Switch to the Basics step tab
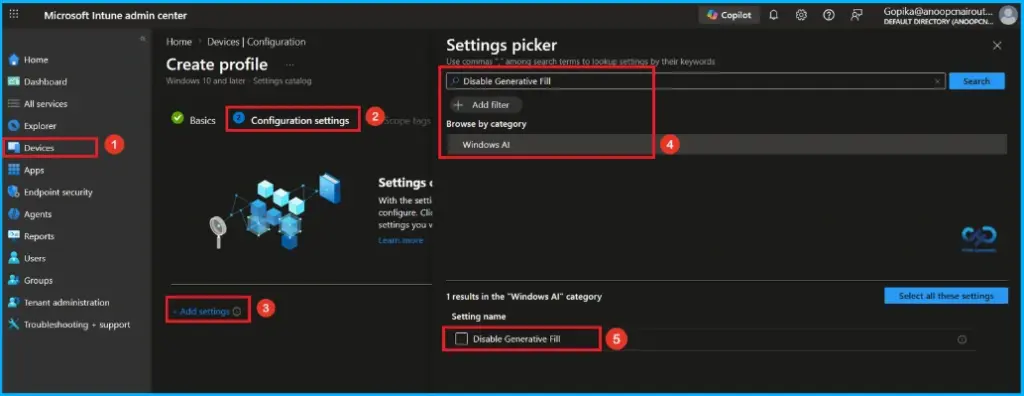This screenshot has width=1024, height=396. coord(193,120)
